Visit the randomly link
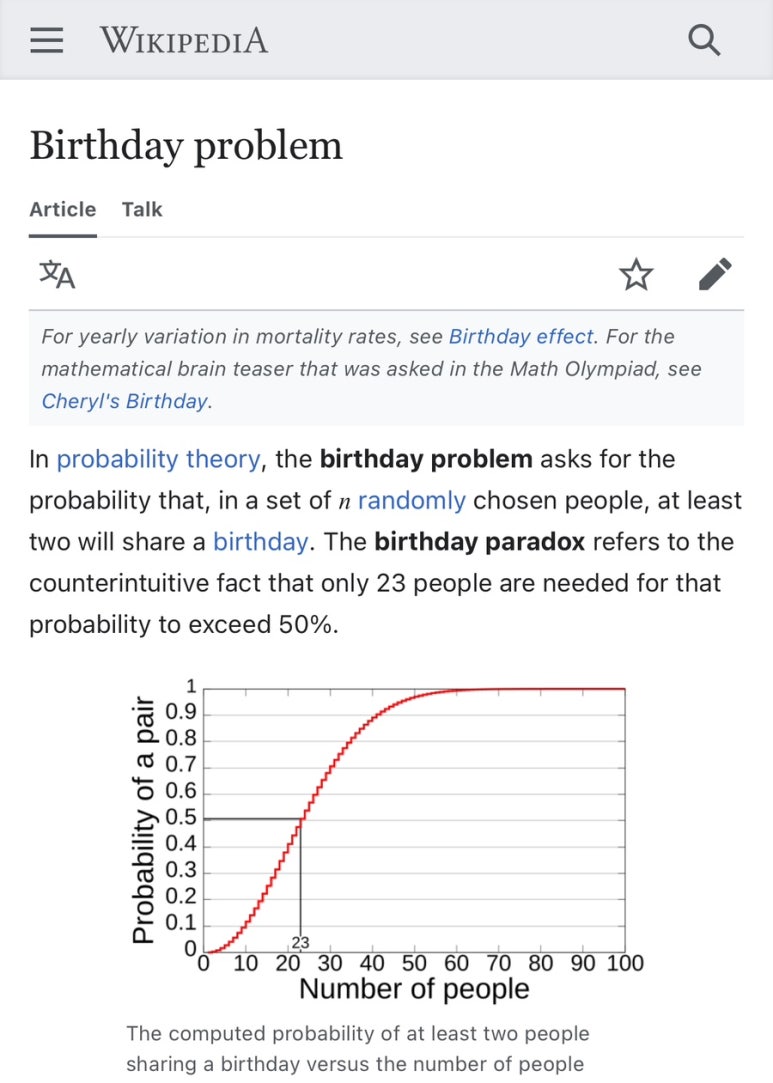Image resolution: width=773 pixels, height=1083 pixels. (x=412, y=501)
